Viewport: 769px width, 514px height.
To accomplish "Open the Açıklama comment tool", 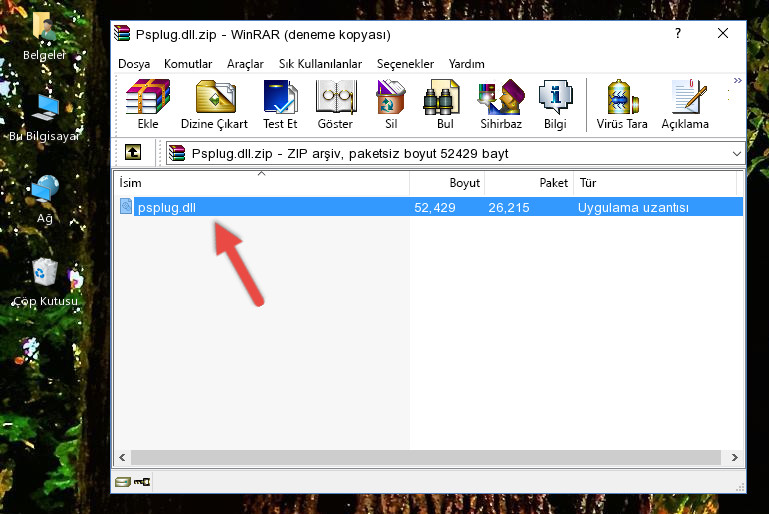I will click(685, 104).
